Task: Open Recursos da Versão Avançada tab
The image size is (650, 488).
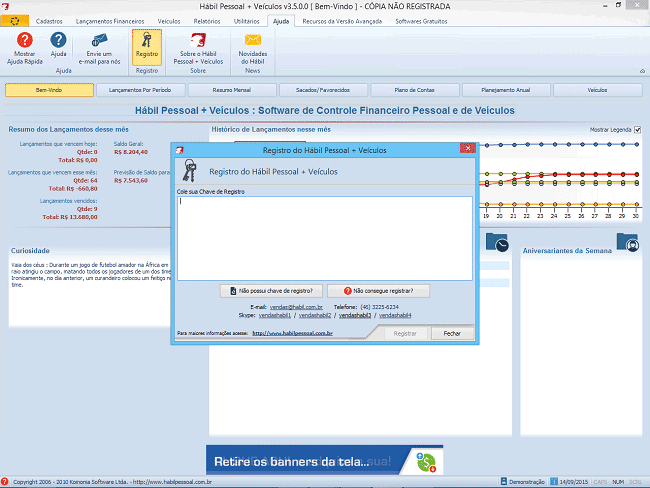Action: 342,21
